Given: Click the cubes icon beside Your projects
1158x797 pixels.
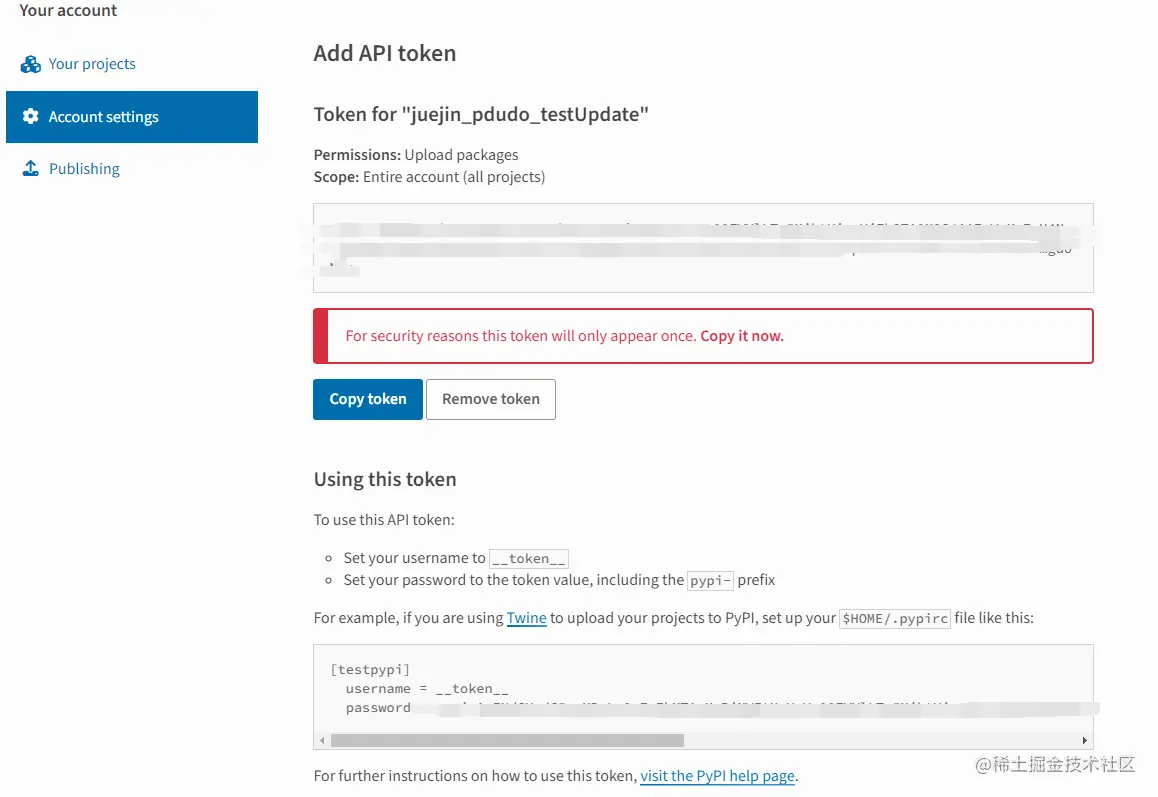Looking at the screenshot, I should 31,64.
